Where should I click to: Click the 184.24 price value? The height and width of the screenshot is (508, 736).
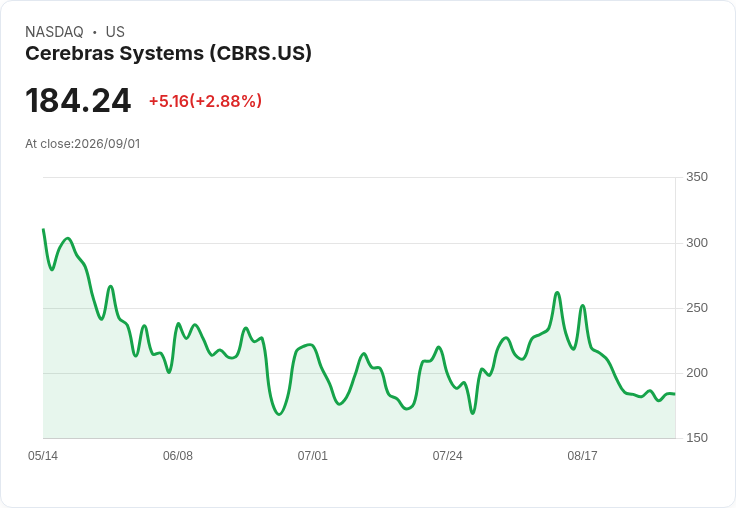tap(78, 100)
